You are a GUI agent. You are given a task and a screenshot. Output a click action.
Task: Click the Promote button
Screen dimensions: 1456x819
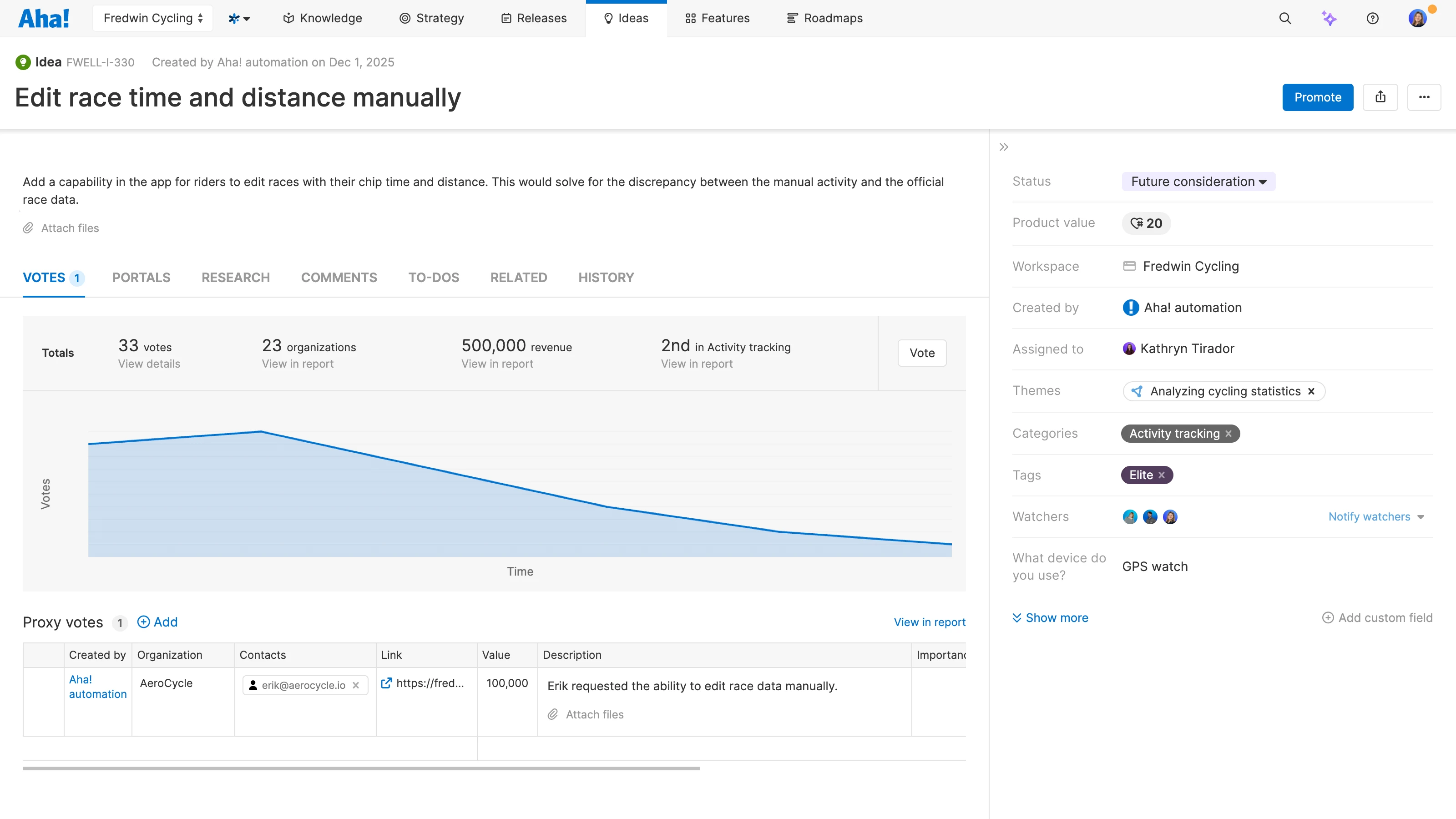click(1318, 97)
